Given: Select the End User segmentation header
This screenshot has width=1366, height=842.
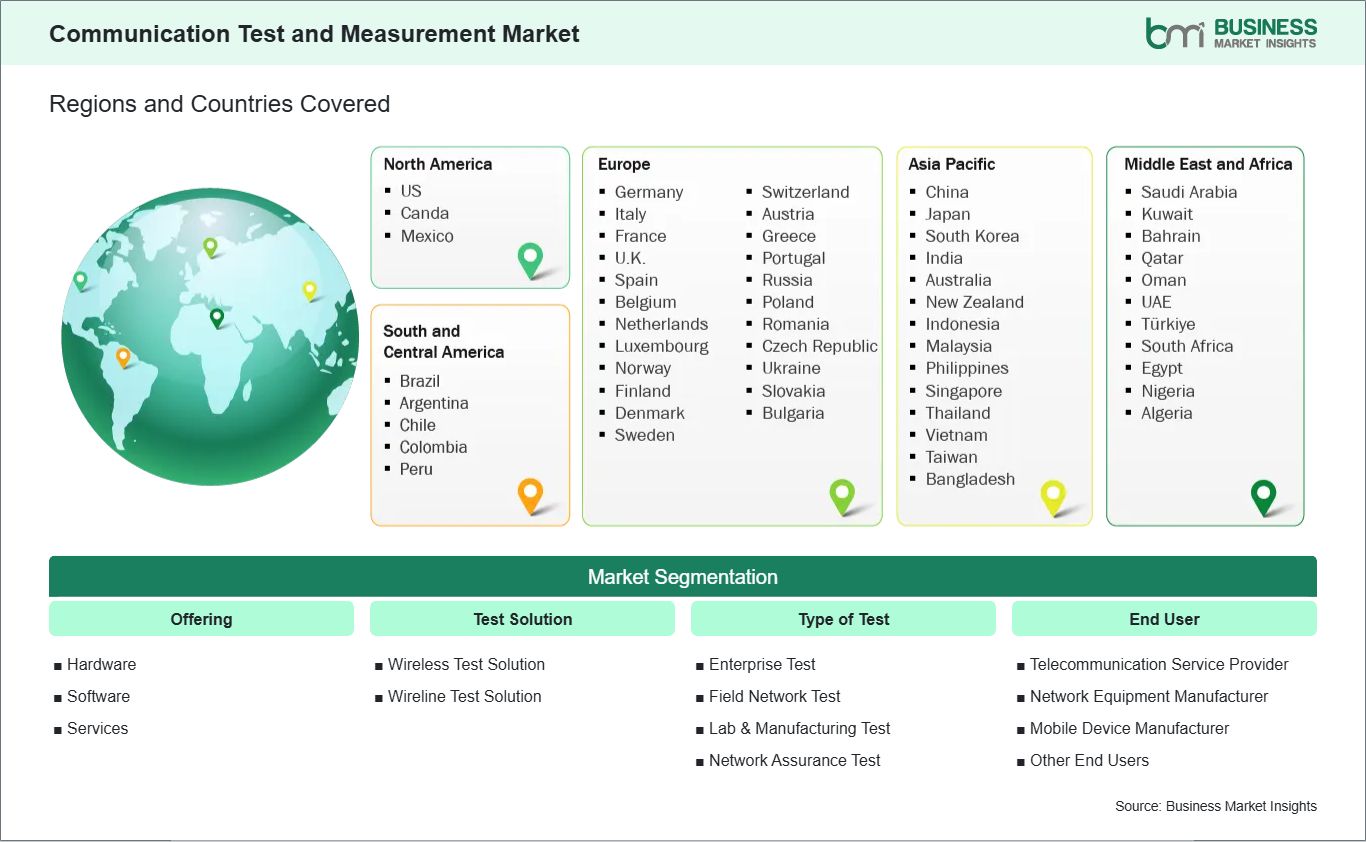Looking at the screenshot, I should coord(1164,619).
